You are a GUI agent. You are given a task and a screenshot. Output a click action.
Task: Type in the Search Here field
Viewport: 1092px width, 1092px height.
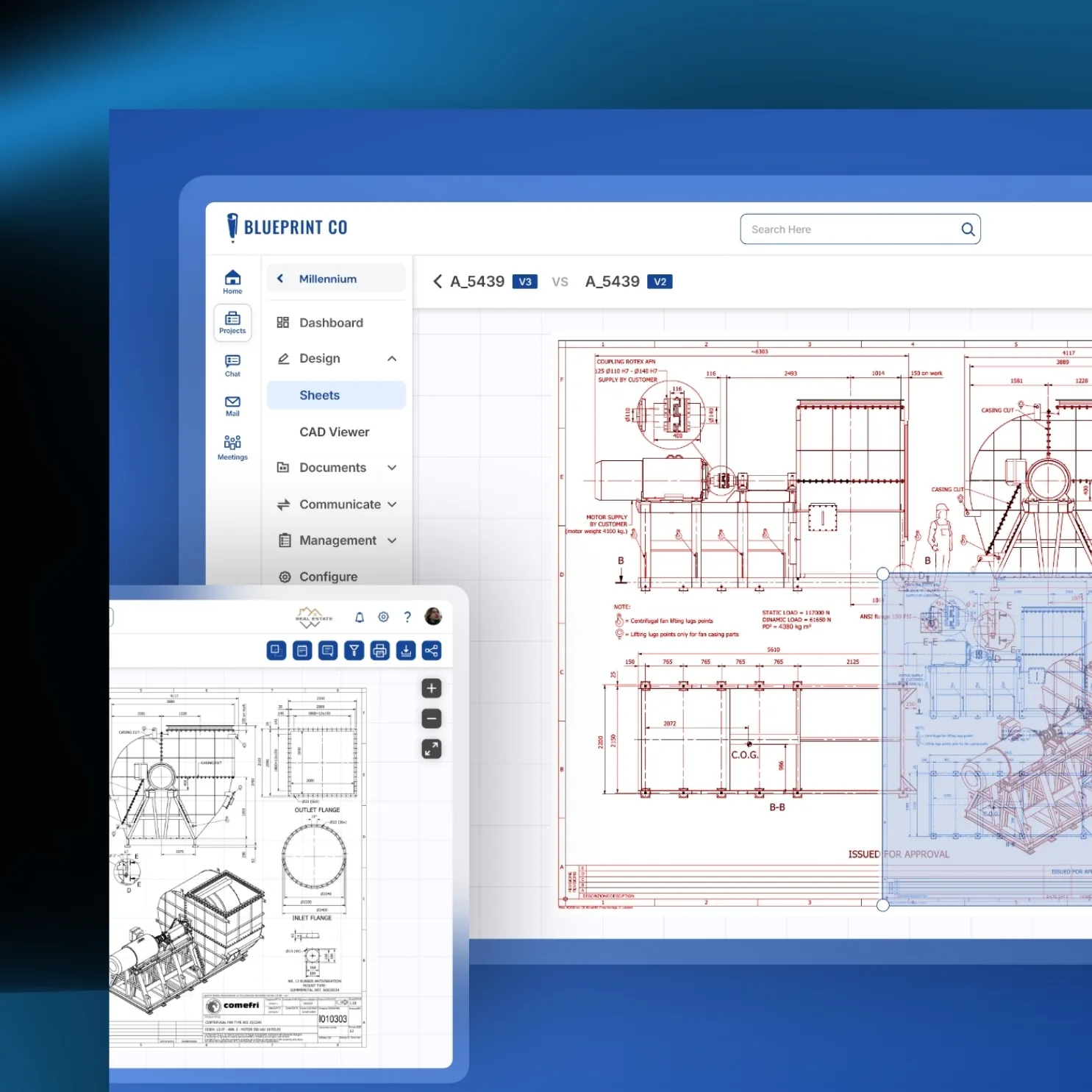tap(846, 229)
